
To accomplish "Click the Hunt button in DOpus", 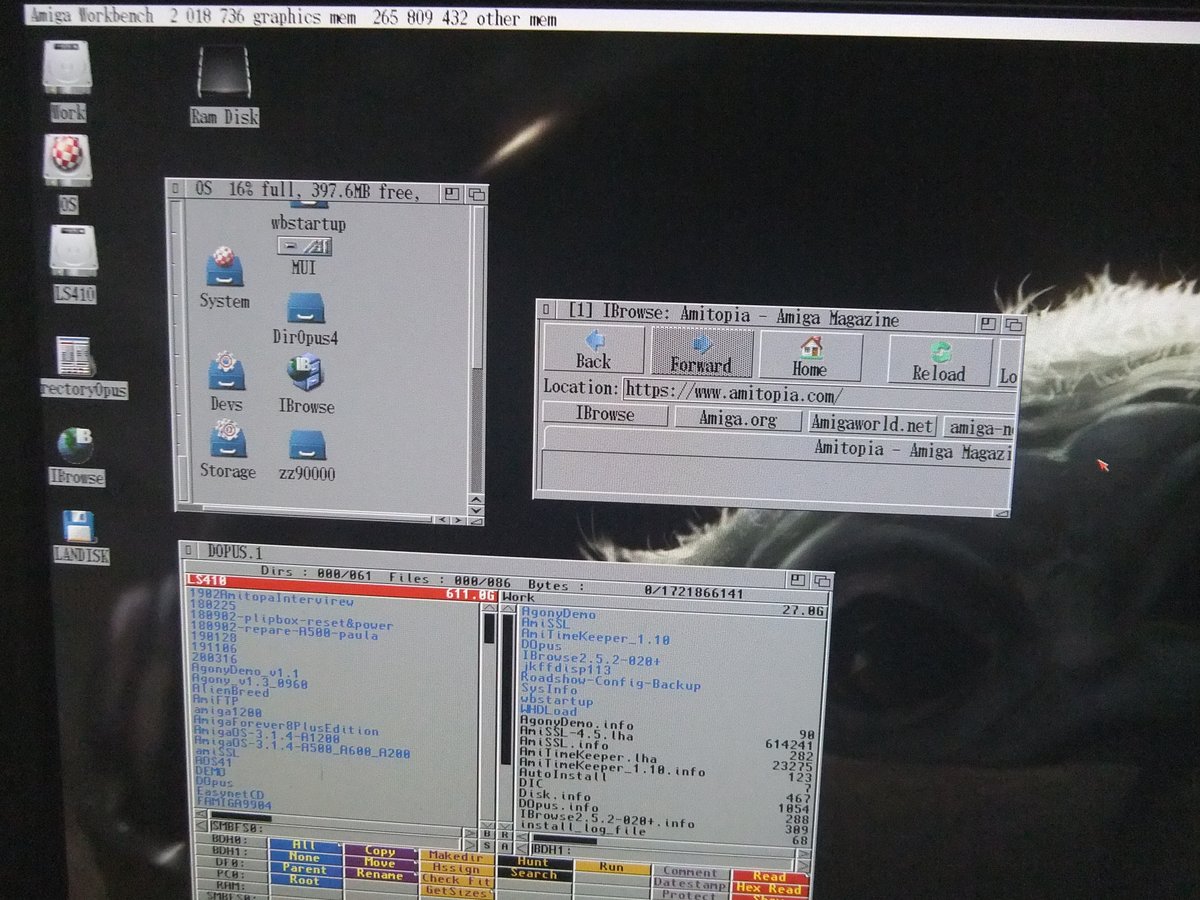I will point(534,862).
